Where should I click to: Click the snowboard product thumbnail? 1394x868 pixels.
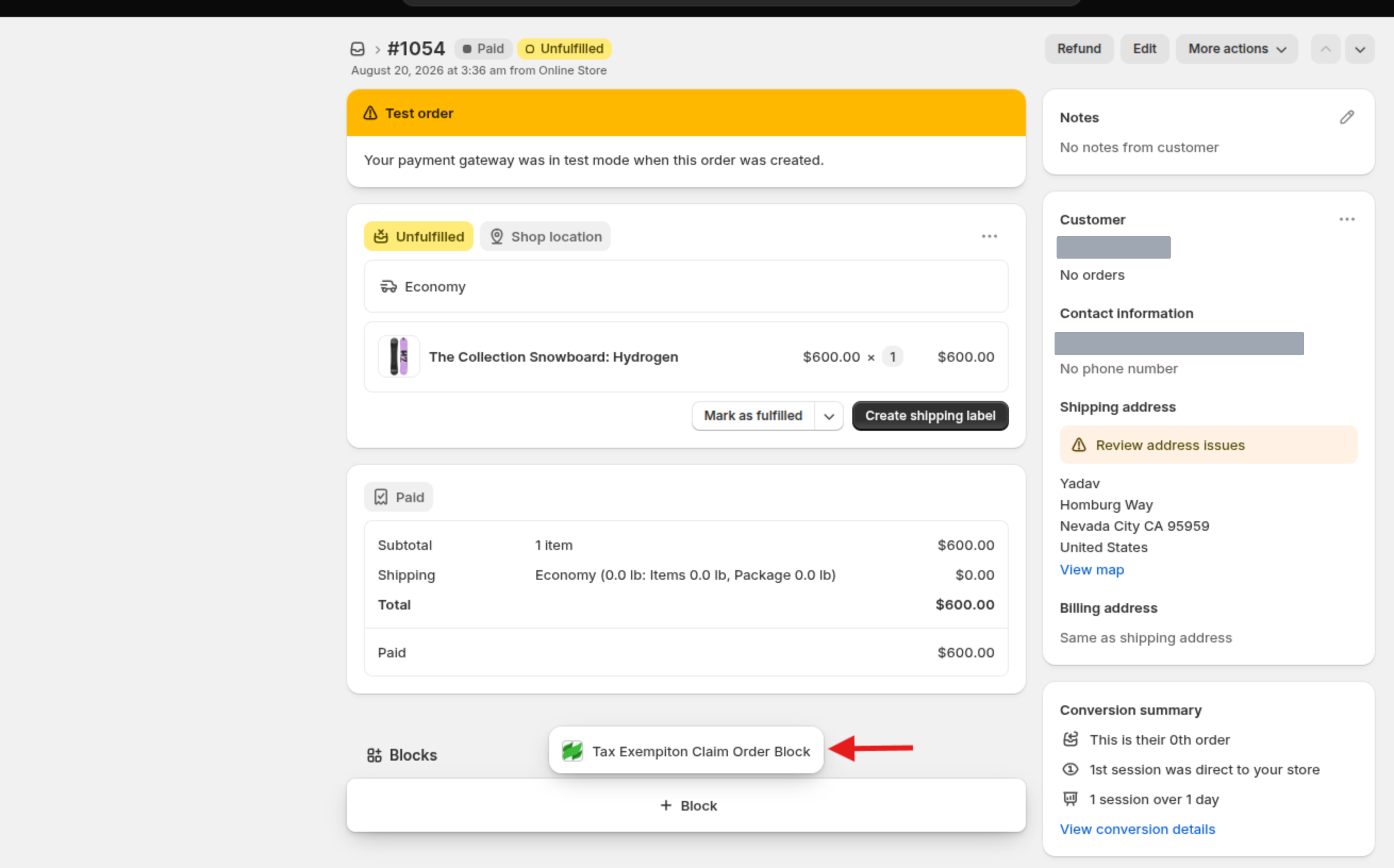399,356
